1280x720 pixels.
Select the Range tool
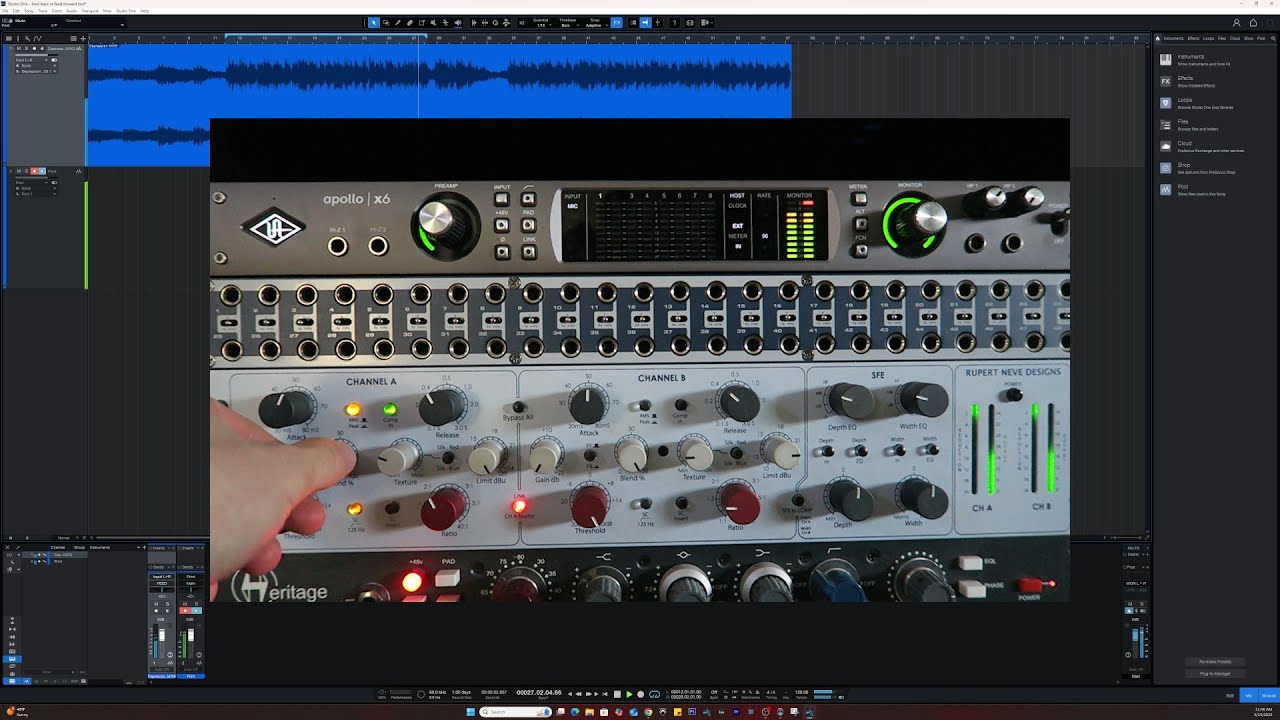tap(386, 22)
